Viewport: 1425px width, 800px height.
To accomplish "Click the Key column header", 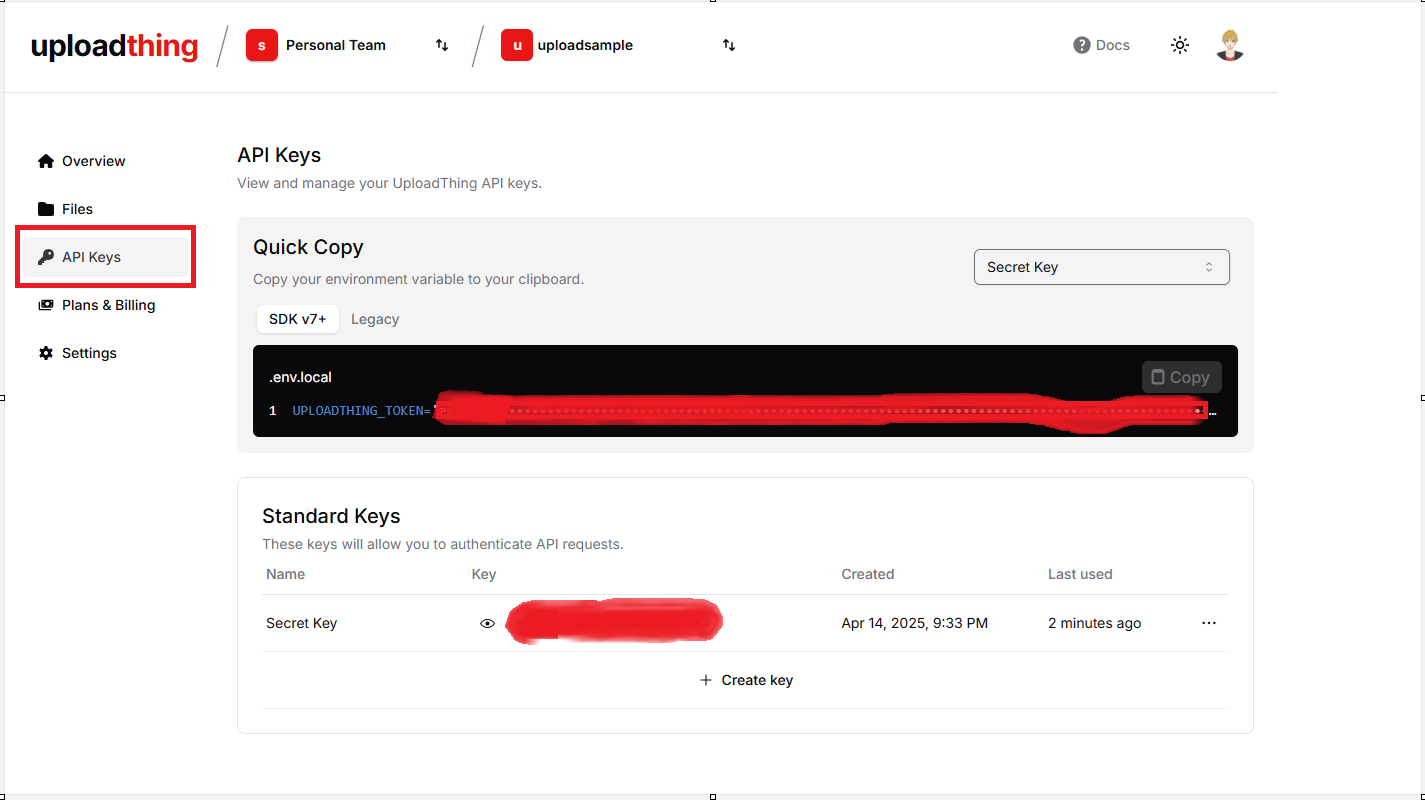I will coord(484,574).
